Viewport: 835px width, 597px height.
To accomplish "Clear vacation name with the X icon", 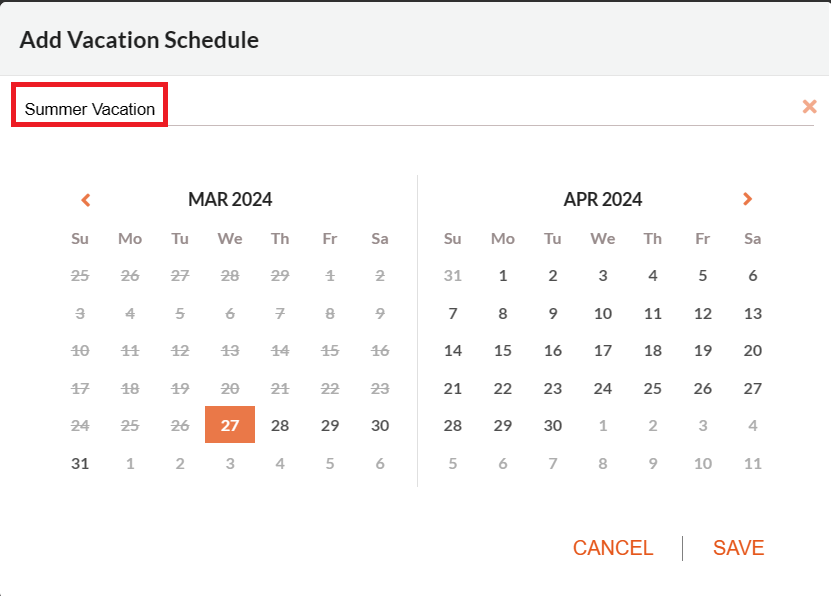I will pyautogui.click(x=809, y=107).
